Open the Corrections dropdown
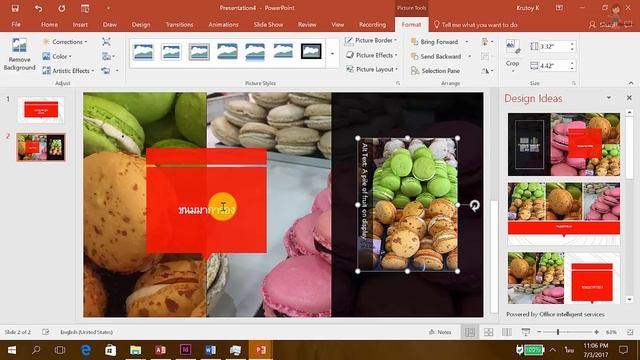640x360 pixels. click(x=65, y=42)
